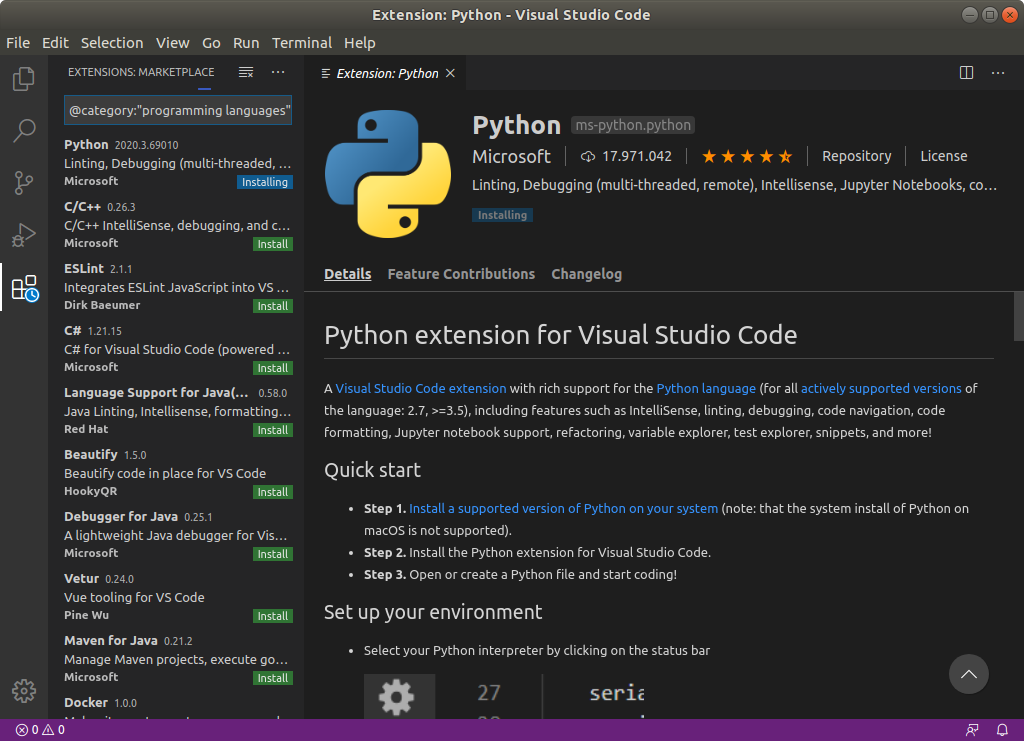Image resolution: width=1024 pixels, height=741 pixels.
Task: Select the Docker extension entry
Action: 178,706
